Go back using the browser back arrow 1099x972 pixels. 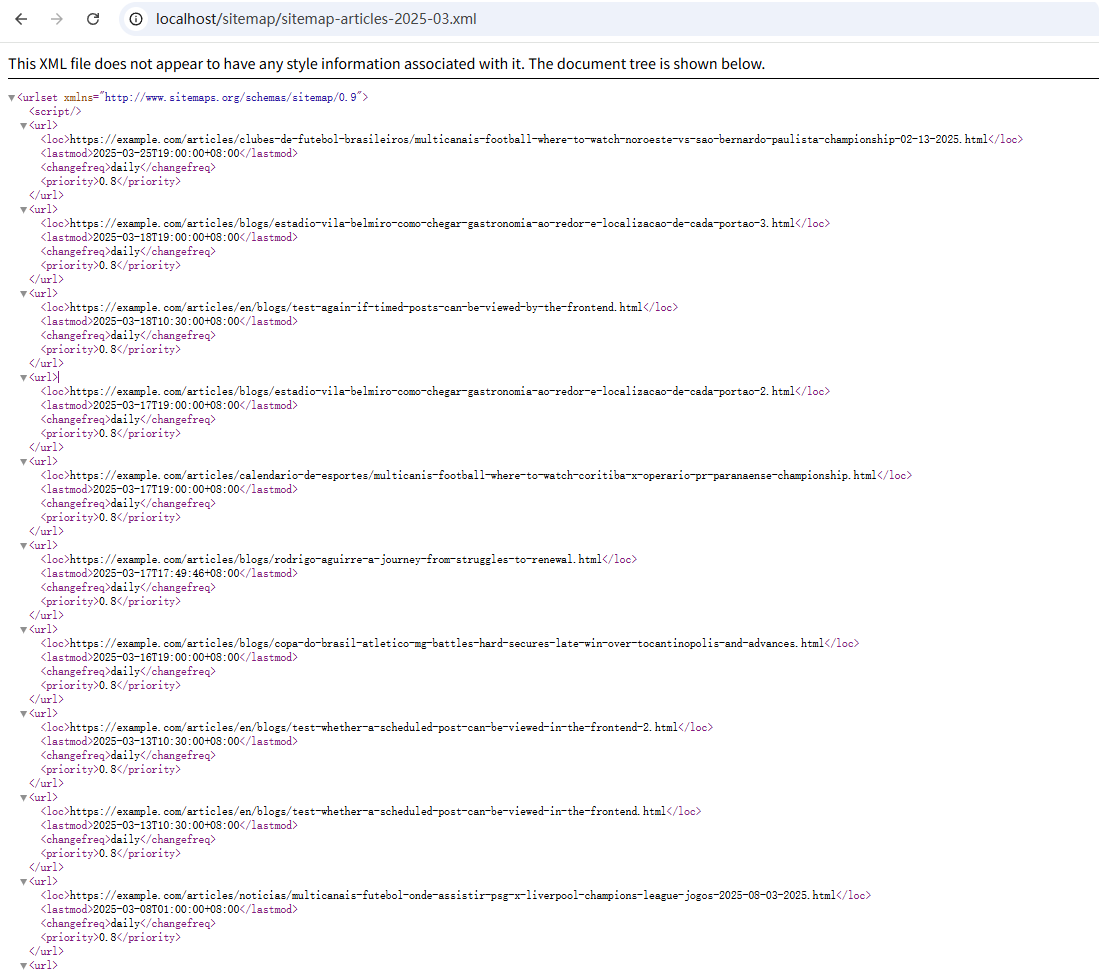(21, 19)
